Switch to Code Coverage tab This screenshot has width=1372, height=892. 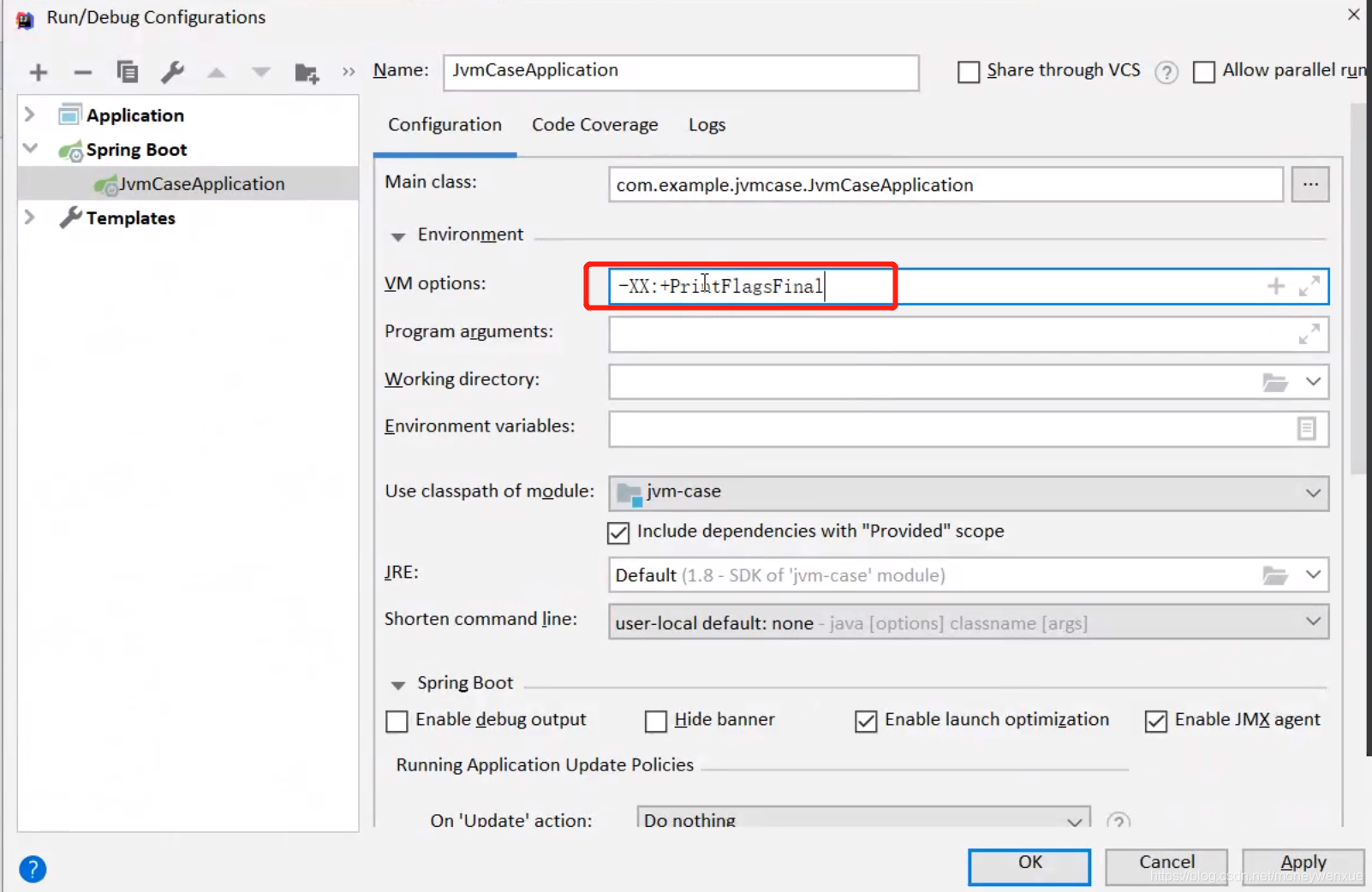click(x=594, y=125)
